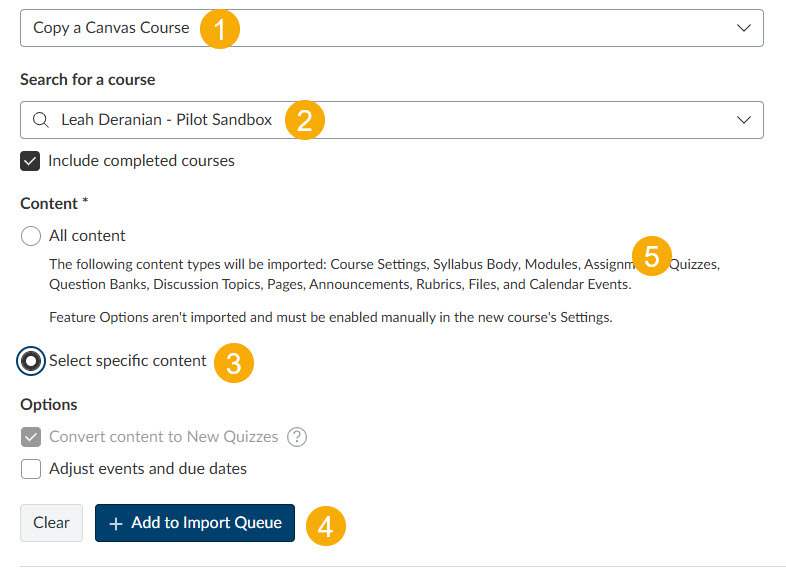Screen dimensions: 786x572
Task: Click the magnifying glass search icon
Action: coord(41,120)
